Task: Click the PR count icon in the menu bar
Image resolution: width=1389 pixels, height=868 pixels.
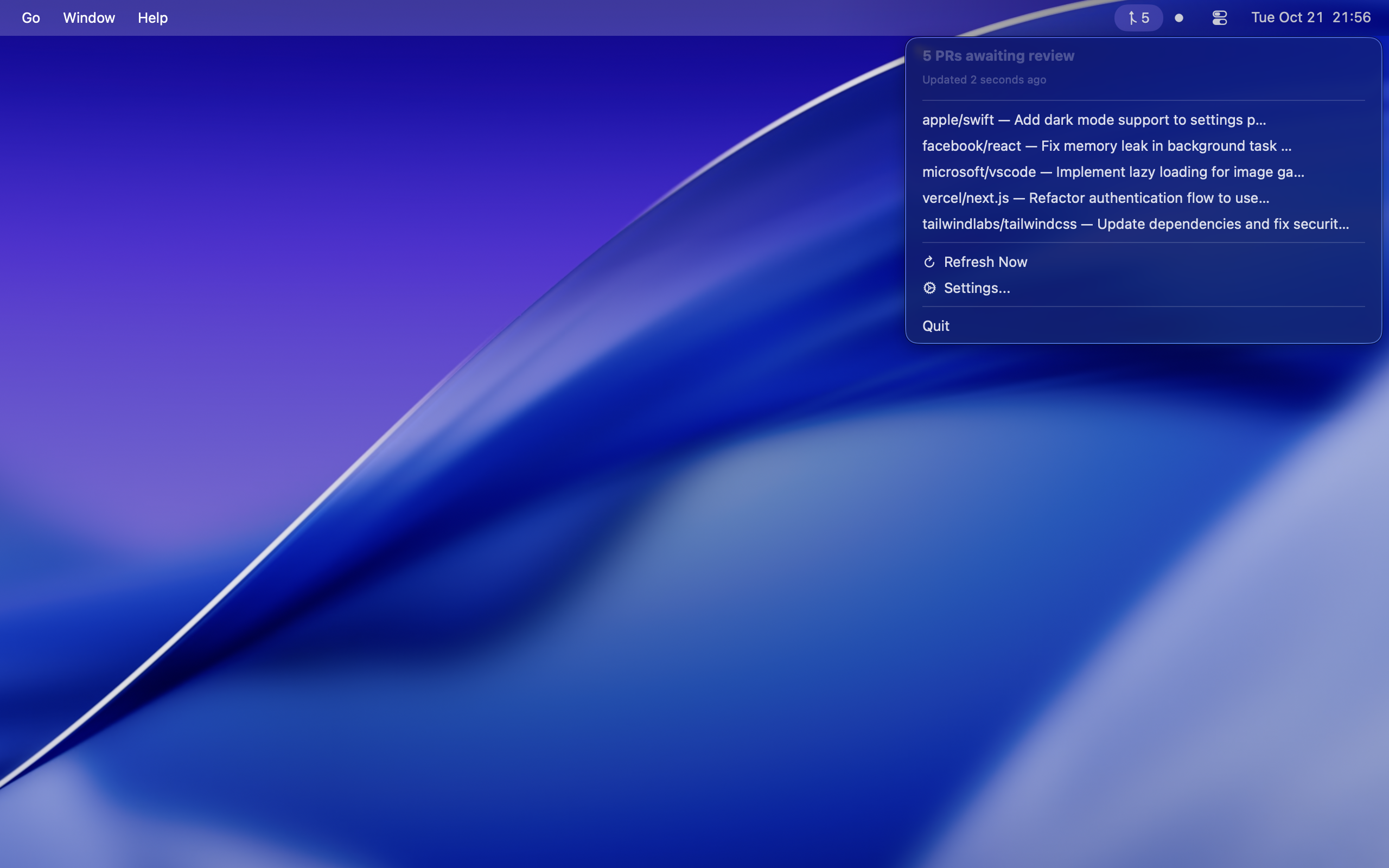Action: point(1138,18)
